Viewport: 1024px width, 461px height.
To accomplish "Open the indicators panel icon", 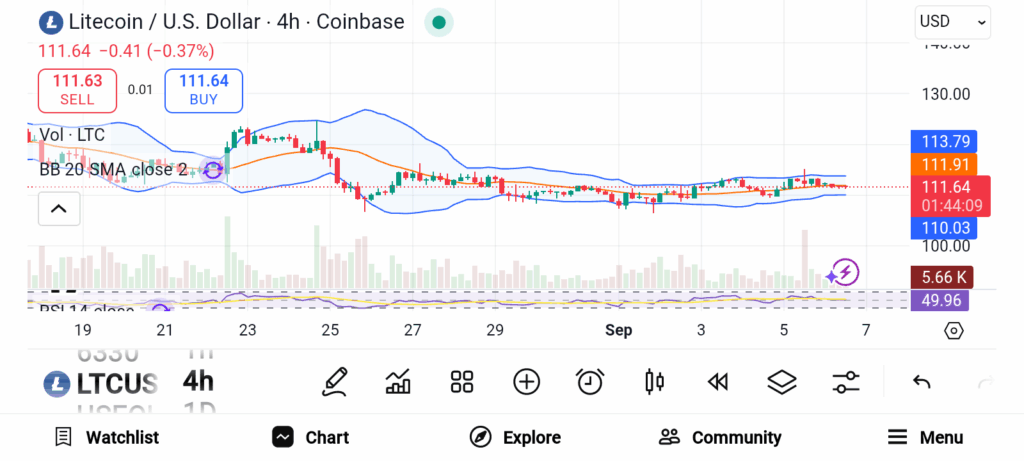I will click(x=398, y=381).
